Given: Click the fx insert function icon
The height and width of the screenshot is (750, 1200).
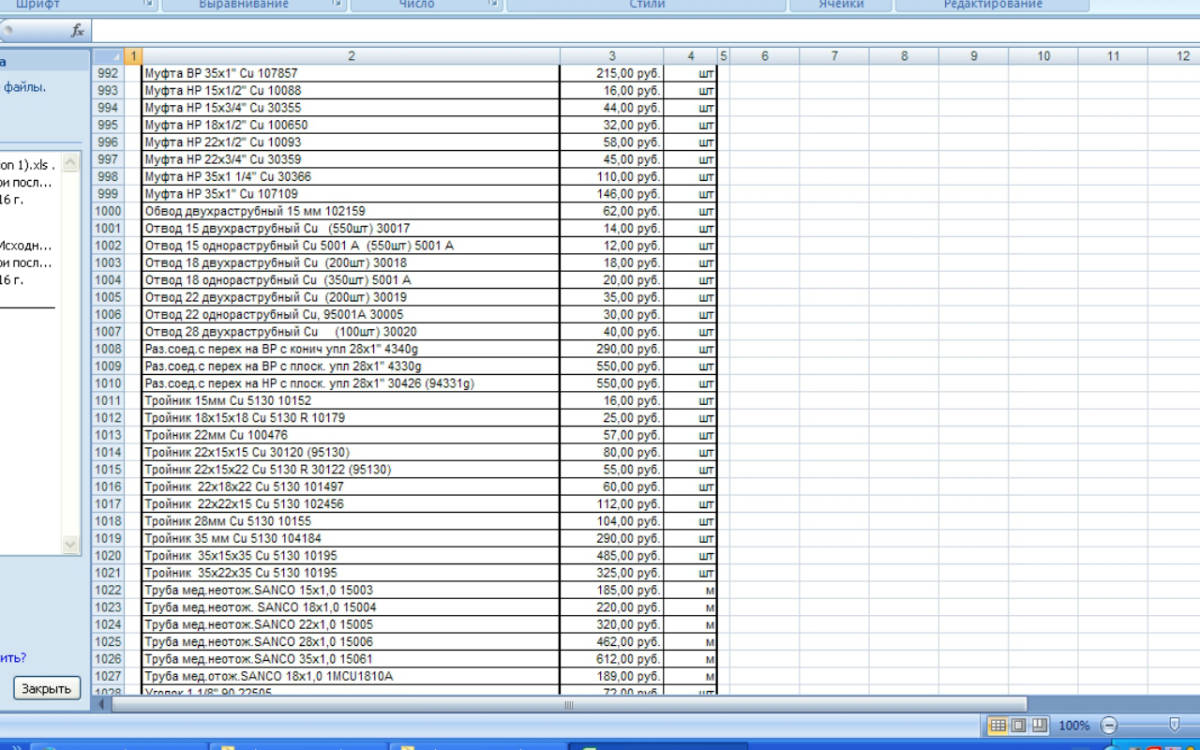Looking at the screenshot, I should [x=77, y=31].
